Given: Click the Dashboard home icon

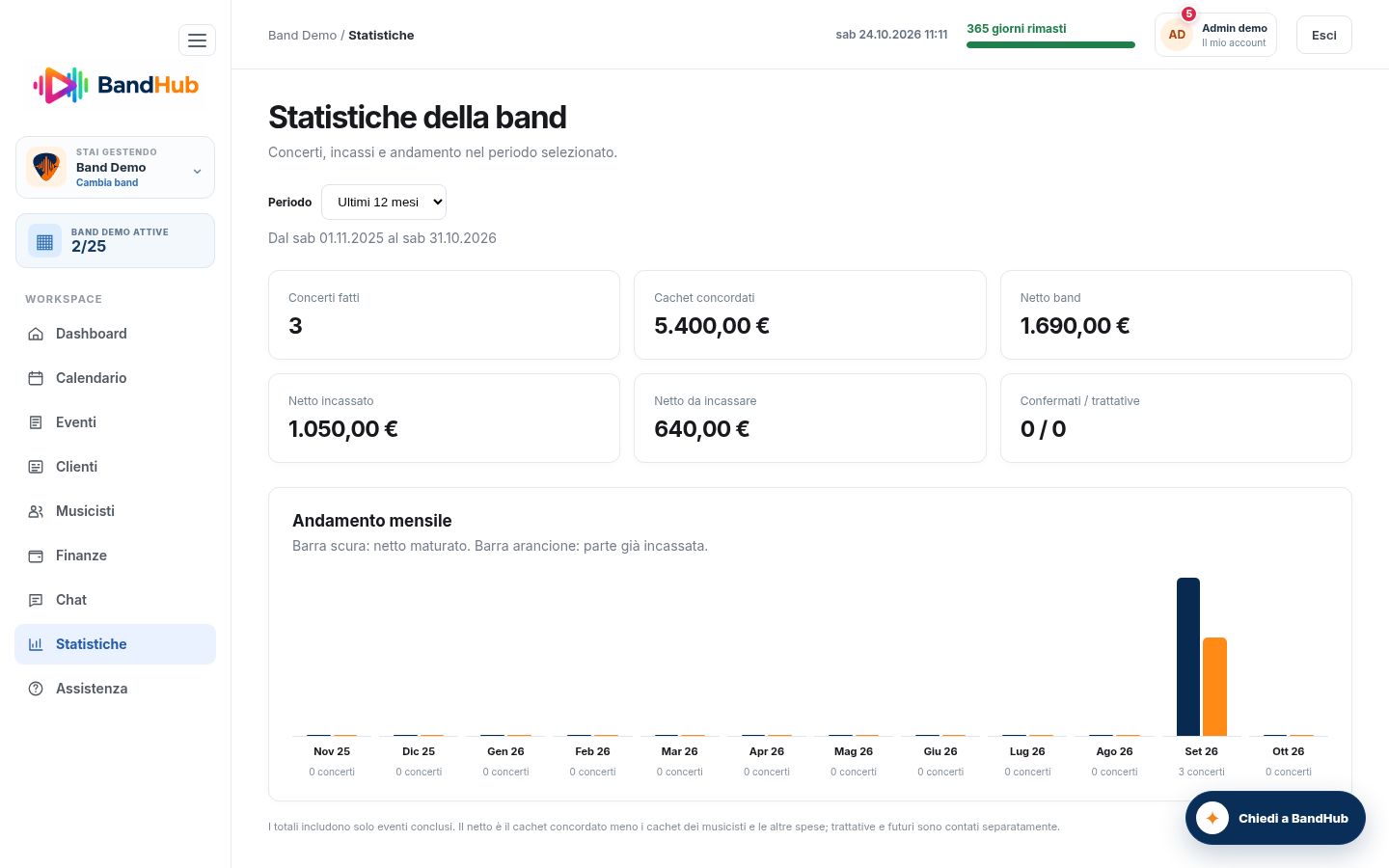Looking at the screenshot, I should tap(36, 334).
